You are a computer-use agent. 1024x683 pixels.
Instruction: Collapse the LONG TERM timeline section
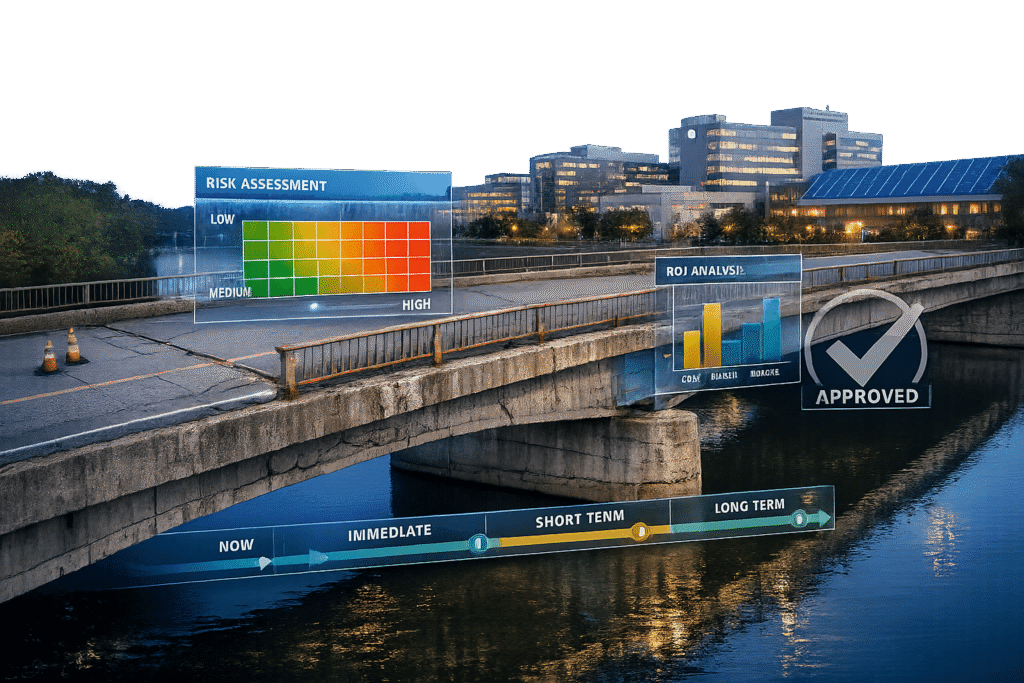[x=750, y=505]
